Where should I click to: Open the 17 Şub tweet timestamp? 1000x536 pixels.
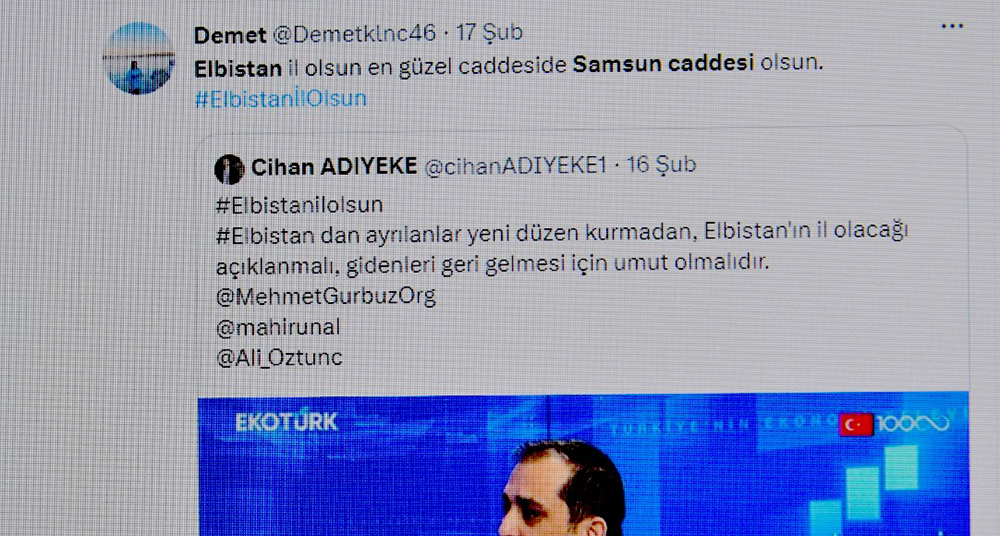point(489,33)
